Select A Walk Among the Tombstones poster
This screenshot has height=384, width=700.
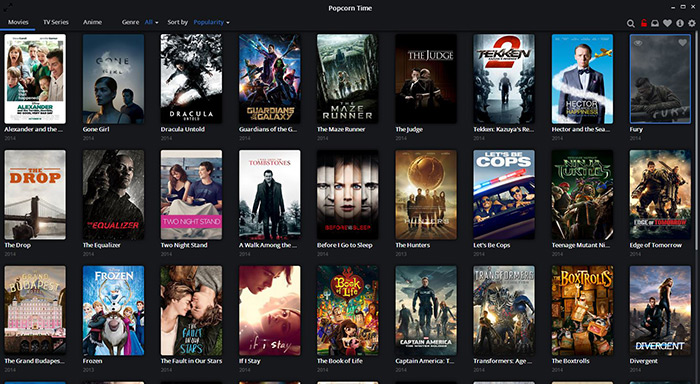(270, 195)
